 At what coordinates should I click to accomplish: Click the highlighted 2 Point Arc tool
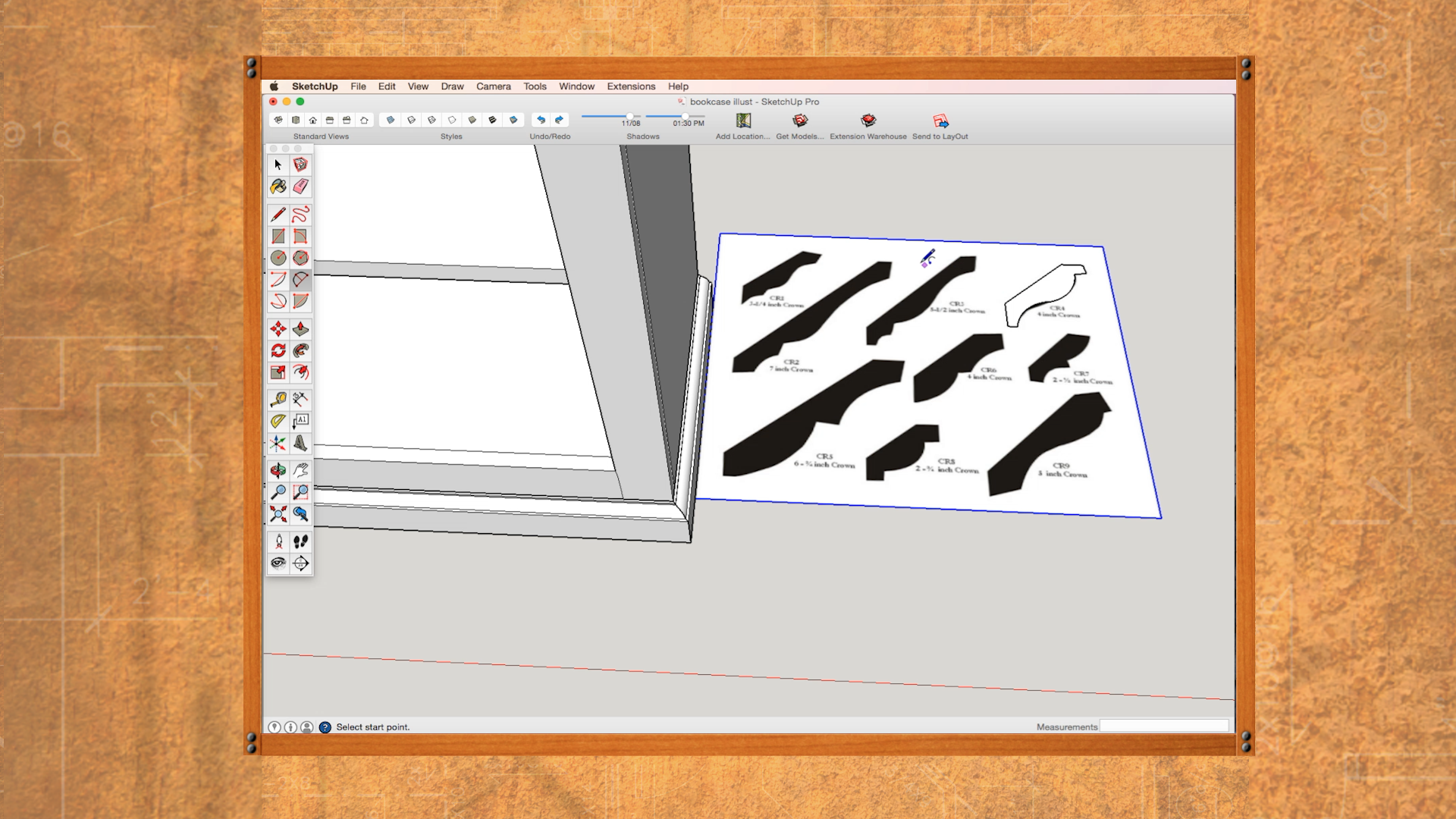click(300, 280)
